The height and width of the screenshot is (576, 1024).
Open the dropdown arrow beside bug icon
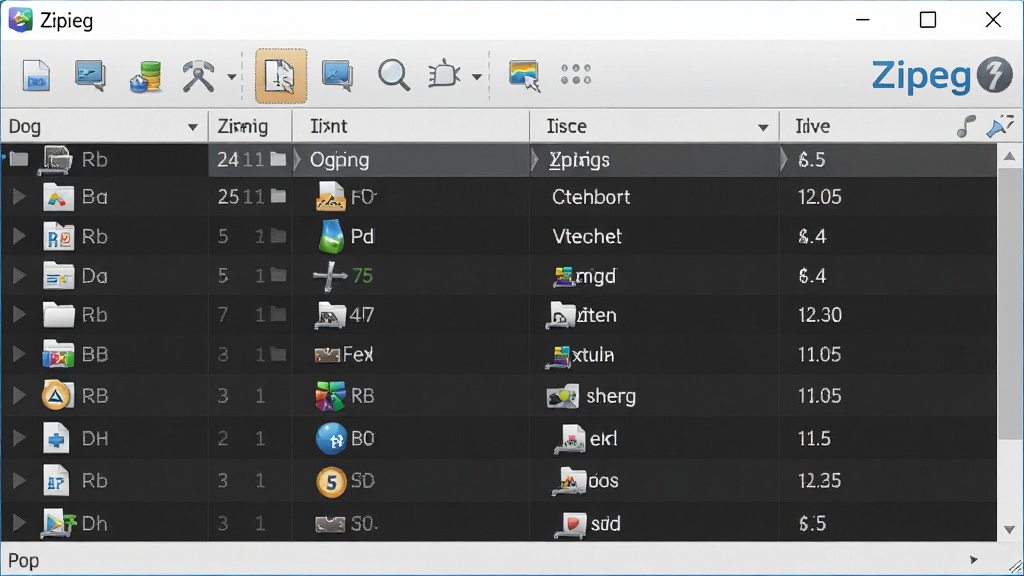point(477,77)
